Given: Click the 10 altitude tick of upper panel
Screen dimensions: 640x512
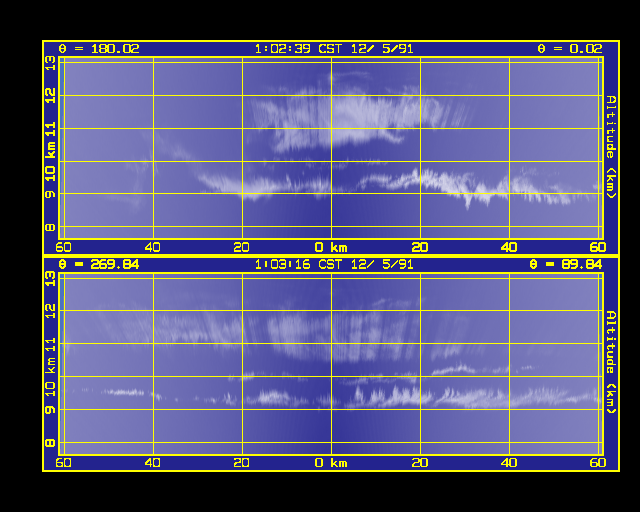Looking at the screenshot, I should pos(50,174).
